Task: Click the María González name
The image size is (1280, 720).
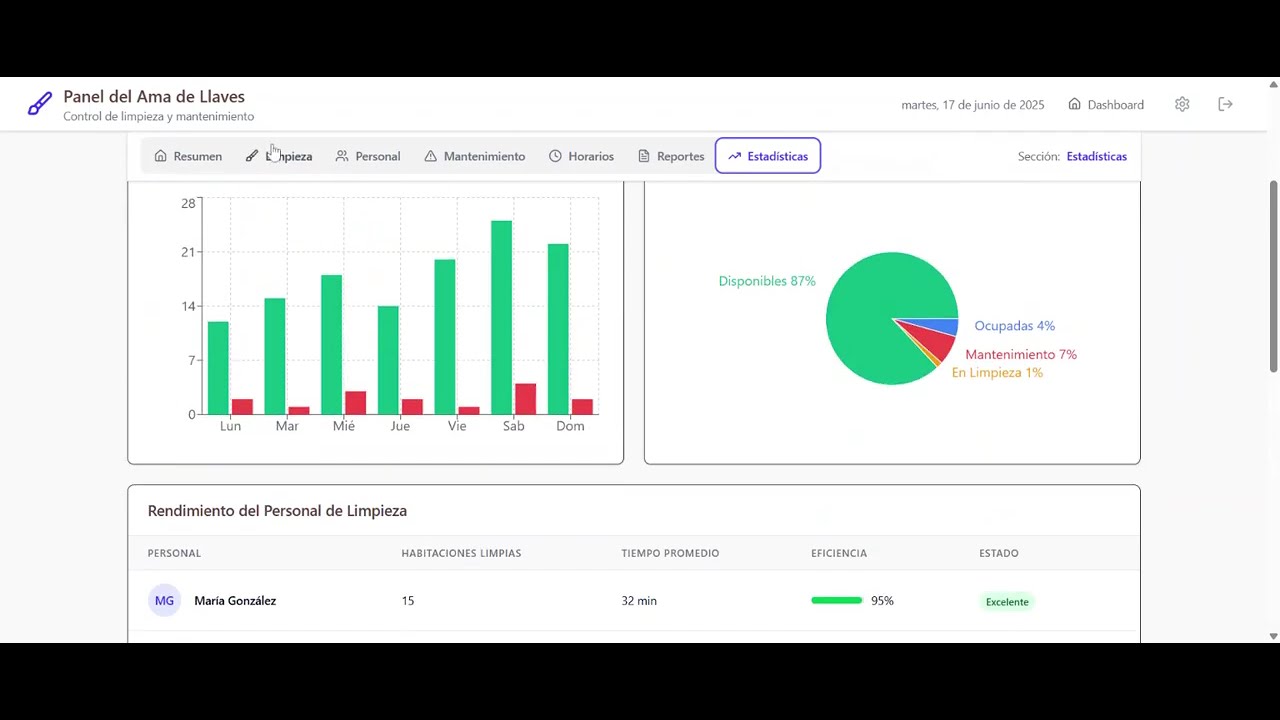Action: (x=235, y=601)
